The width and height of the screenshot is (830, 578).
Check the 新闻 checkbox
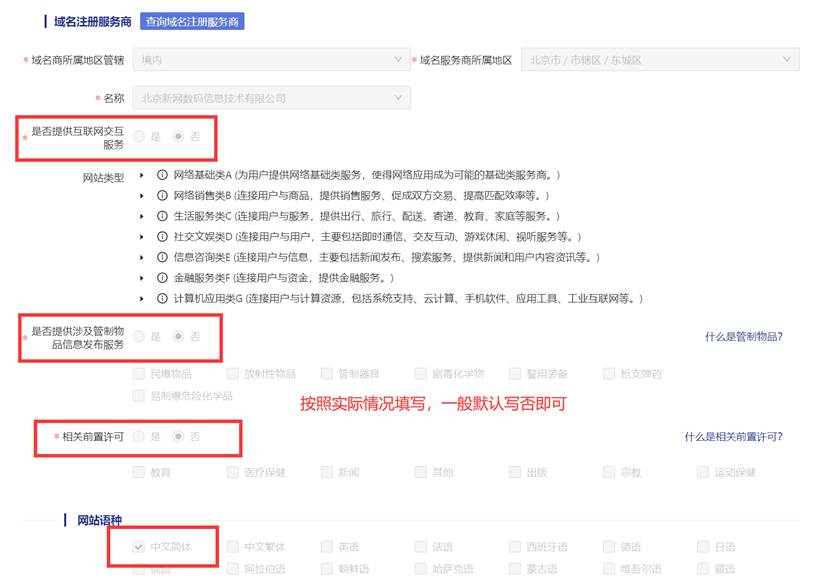click(327, 472)
